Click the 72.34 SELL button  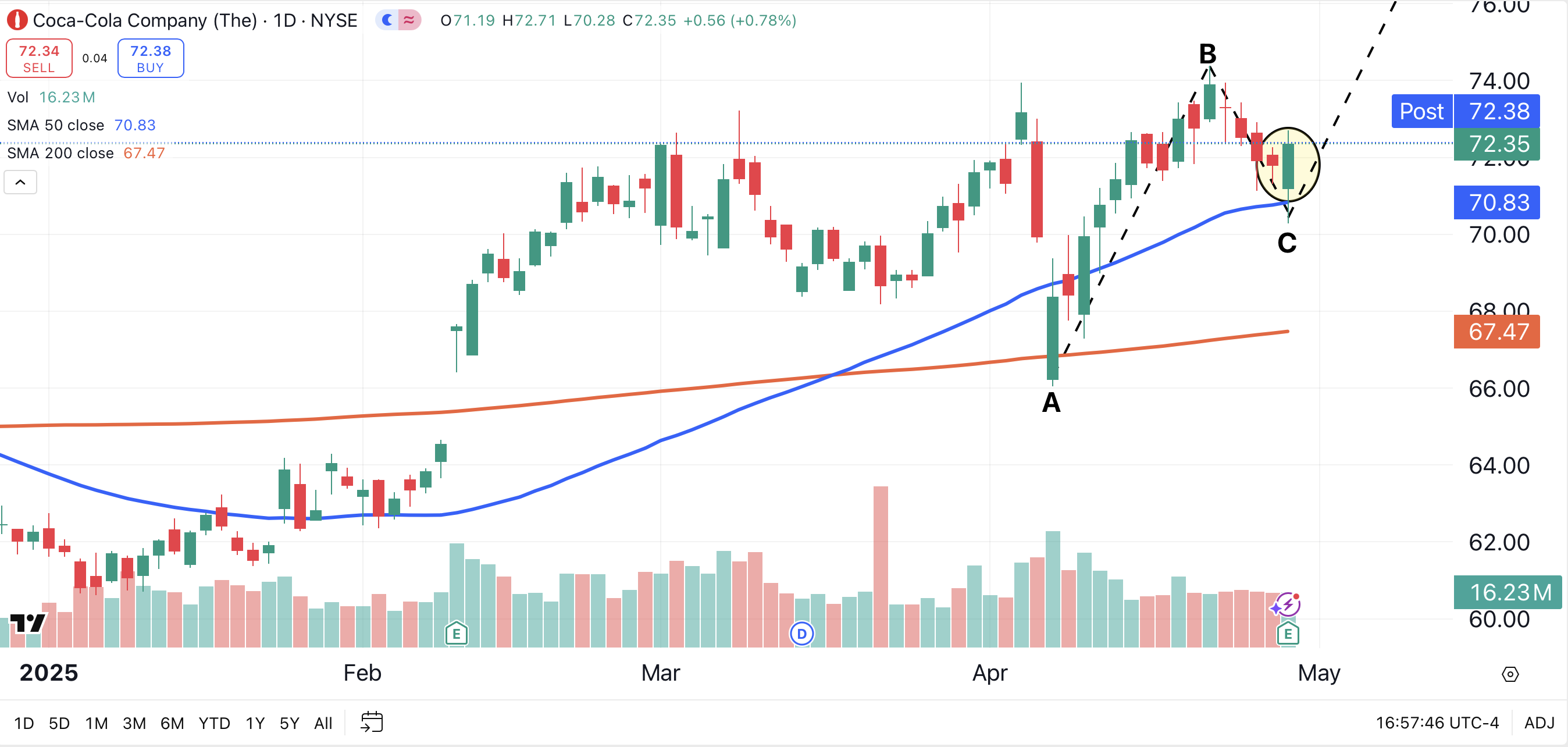pos(39,58)
